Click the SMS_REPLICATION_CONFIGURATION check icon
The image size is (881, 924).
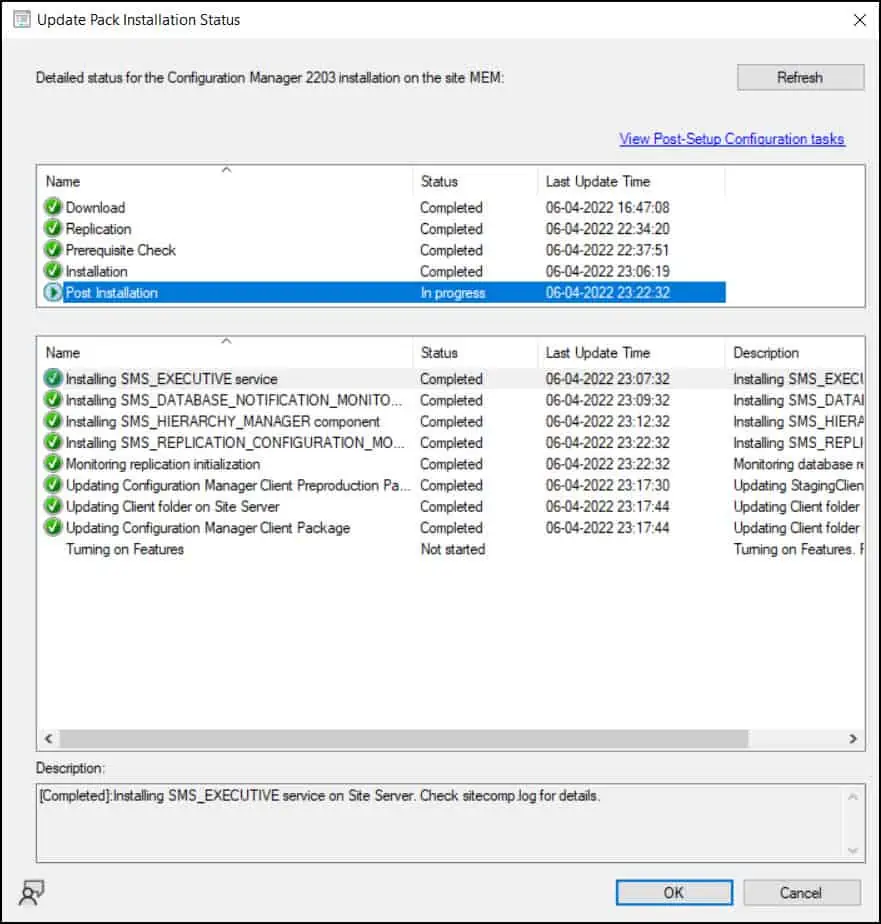[52, 442]
